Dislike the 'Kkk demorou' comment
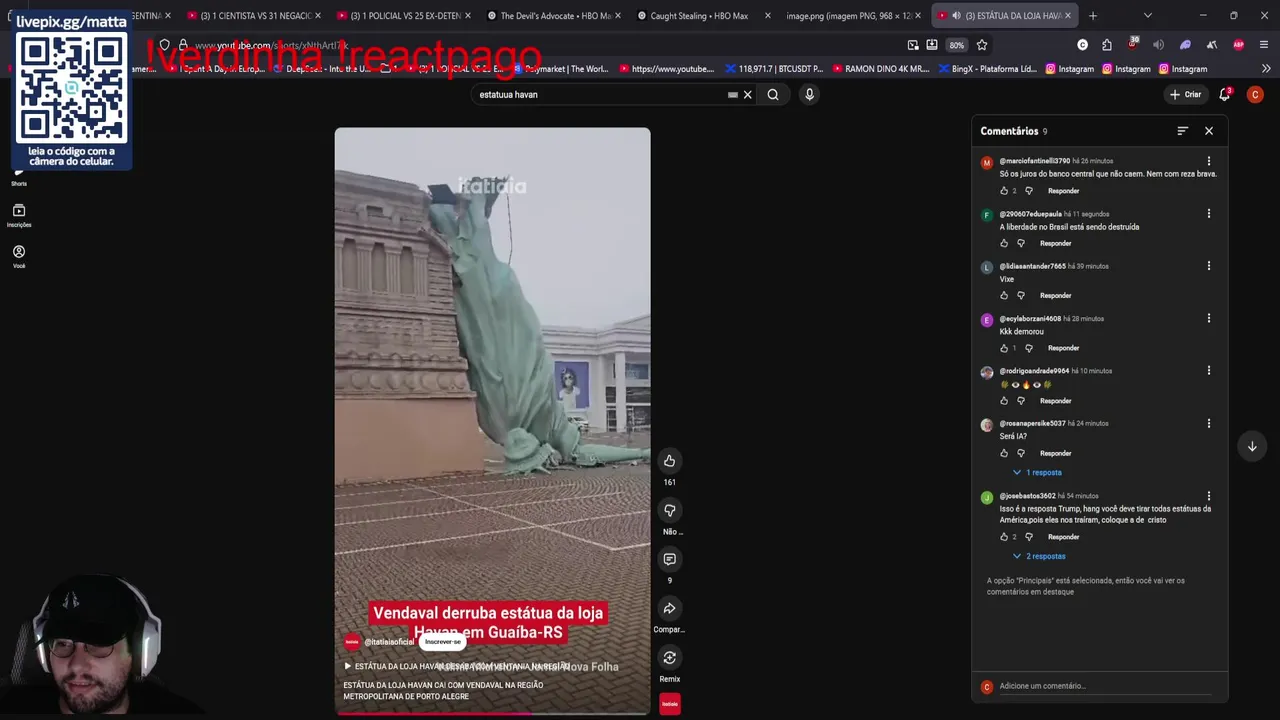 (1029, 348)
